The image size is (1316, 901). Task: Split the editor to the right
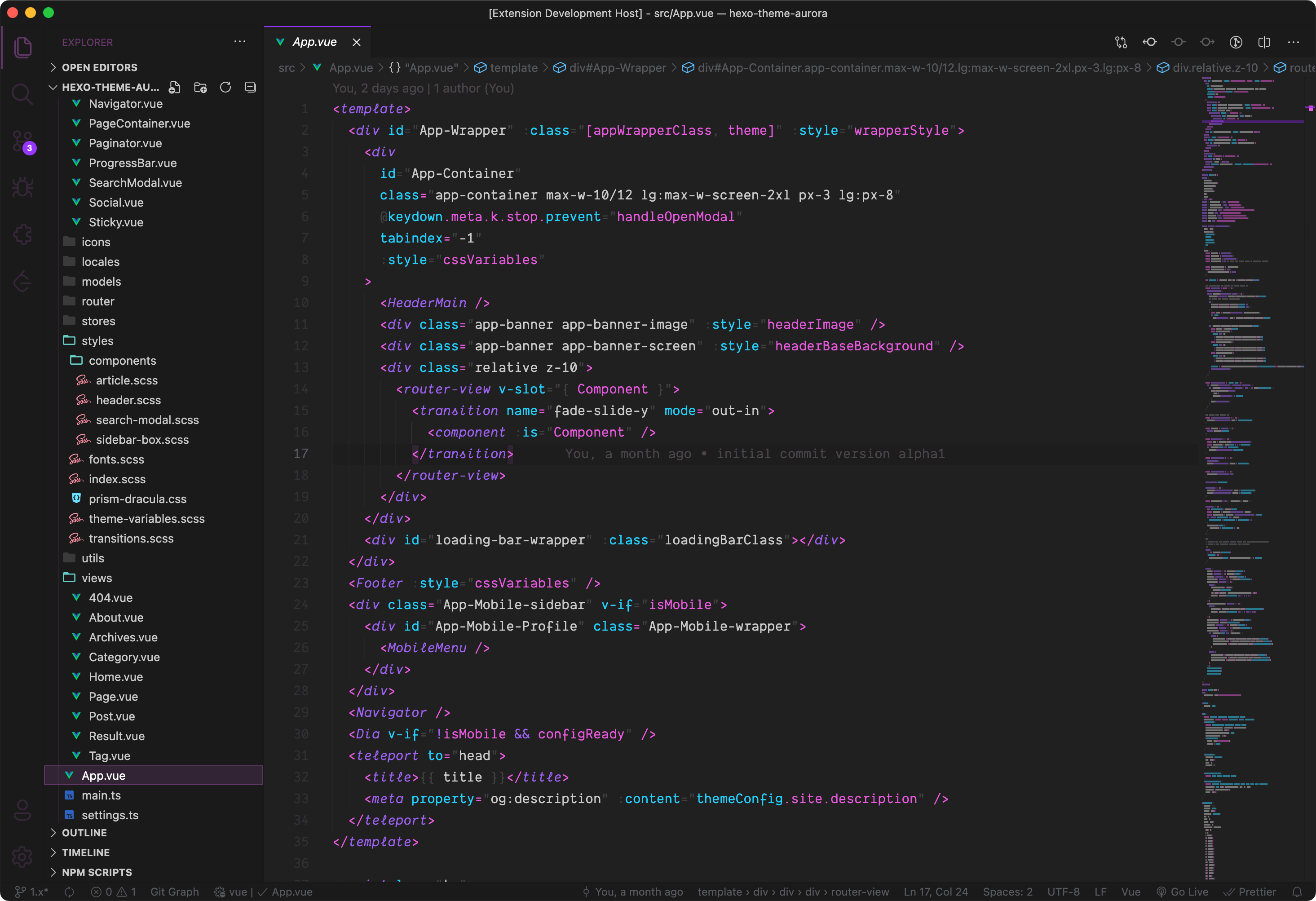pyautogui.click(x=1264, y=42)
